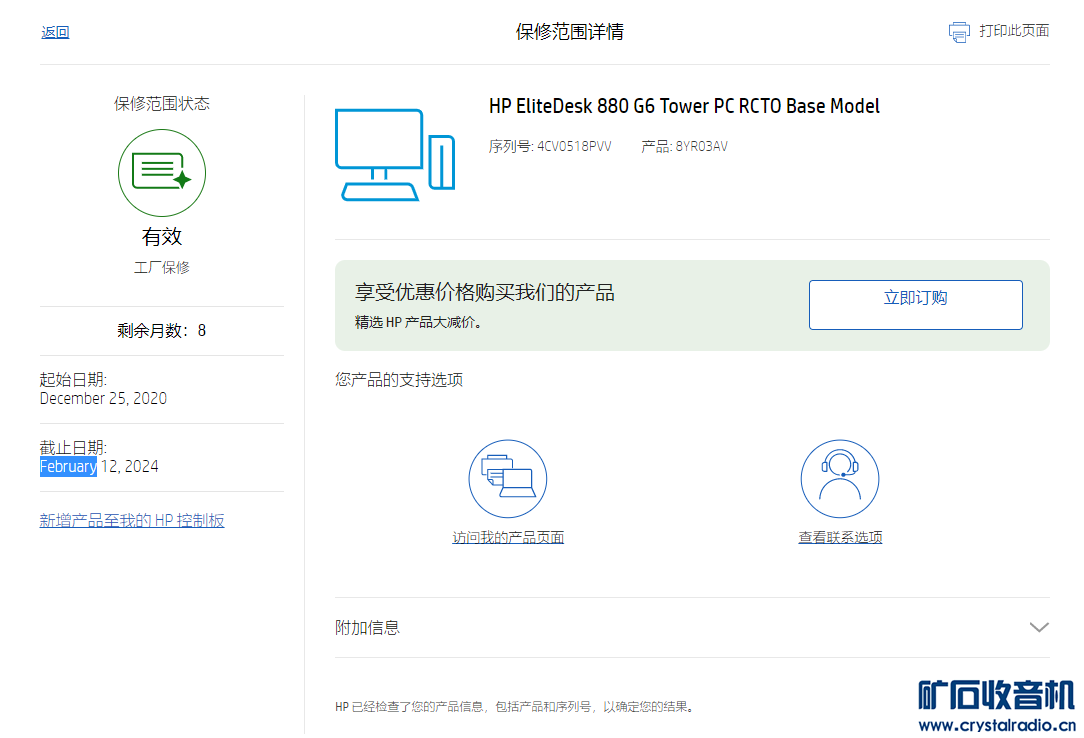
Task: Open the 访问我的产品页面 link
Action: coord(508,538)
